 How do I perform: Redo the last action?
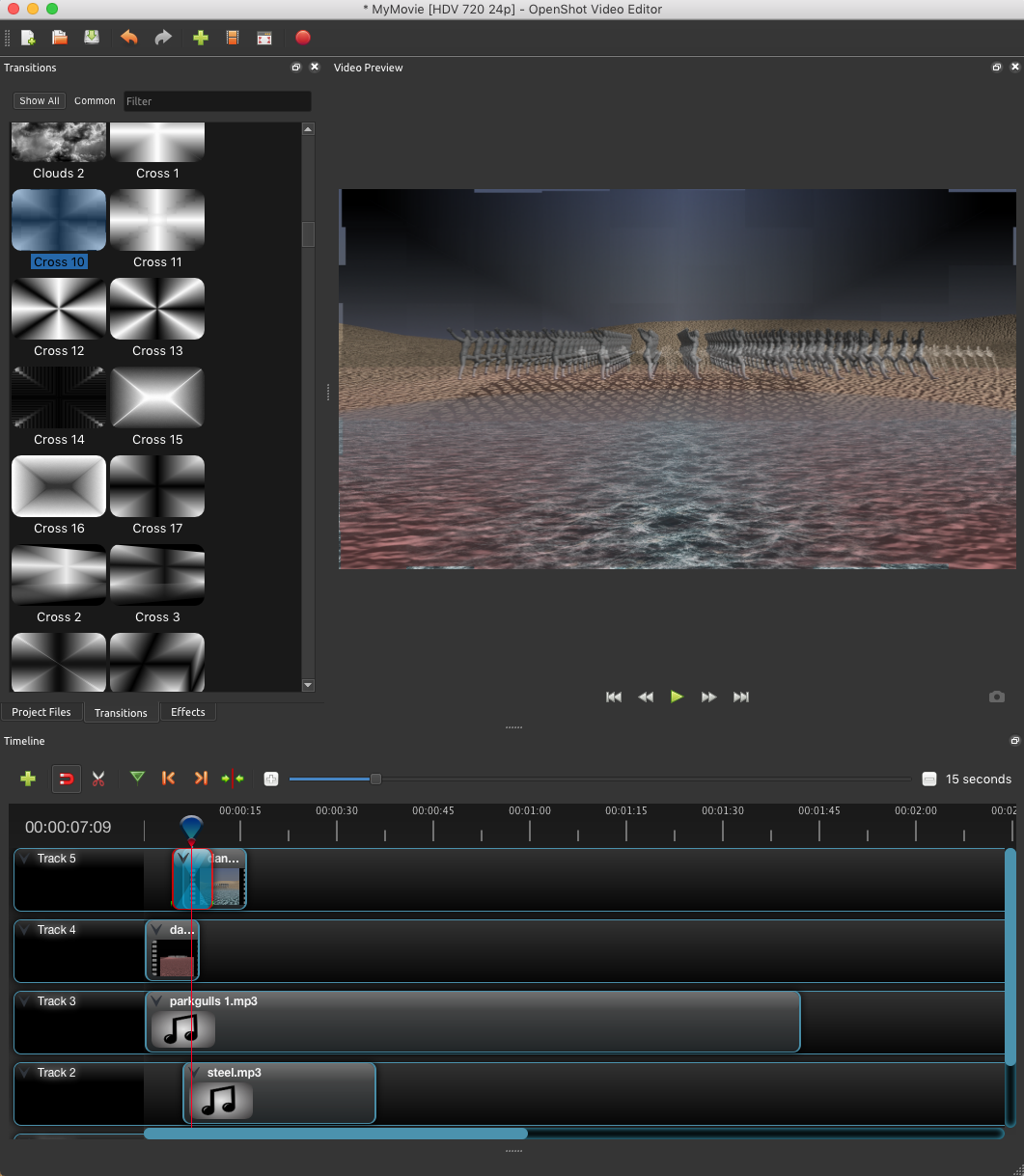point(163,38)
